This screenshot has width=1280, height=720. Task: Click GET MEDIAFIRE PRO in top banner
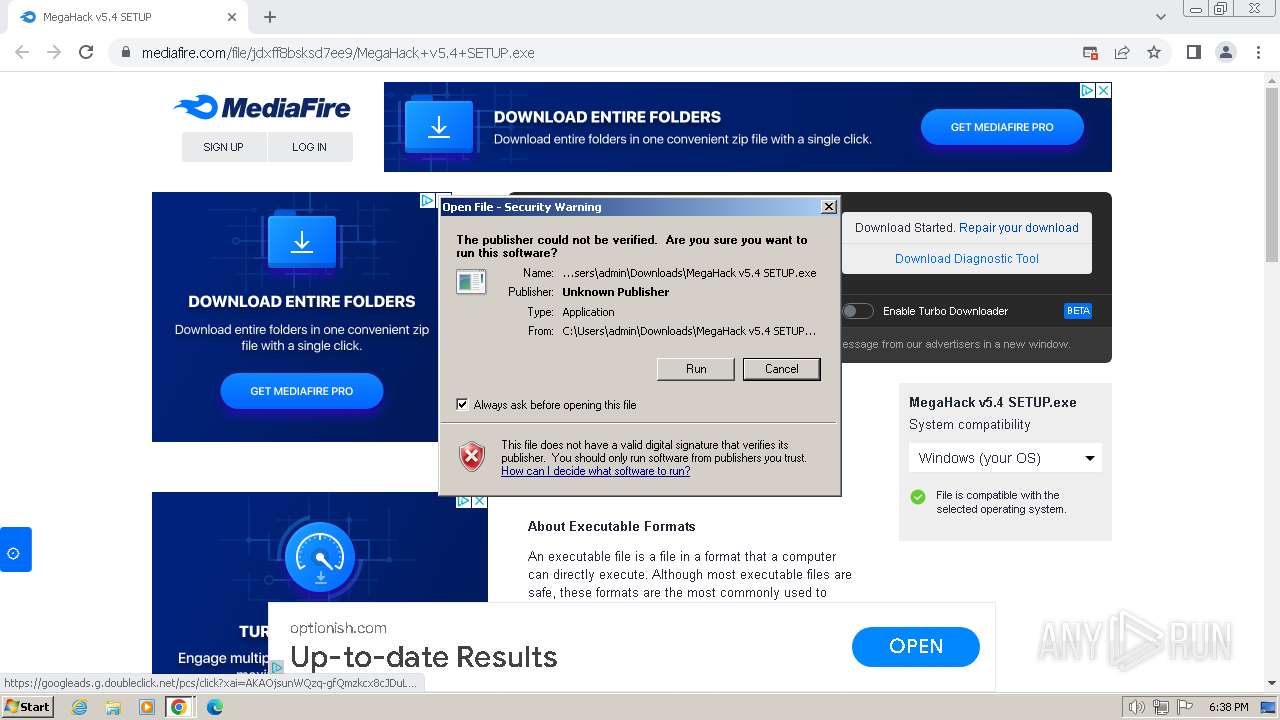(x=1002, y=127)
